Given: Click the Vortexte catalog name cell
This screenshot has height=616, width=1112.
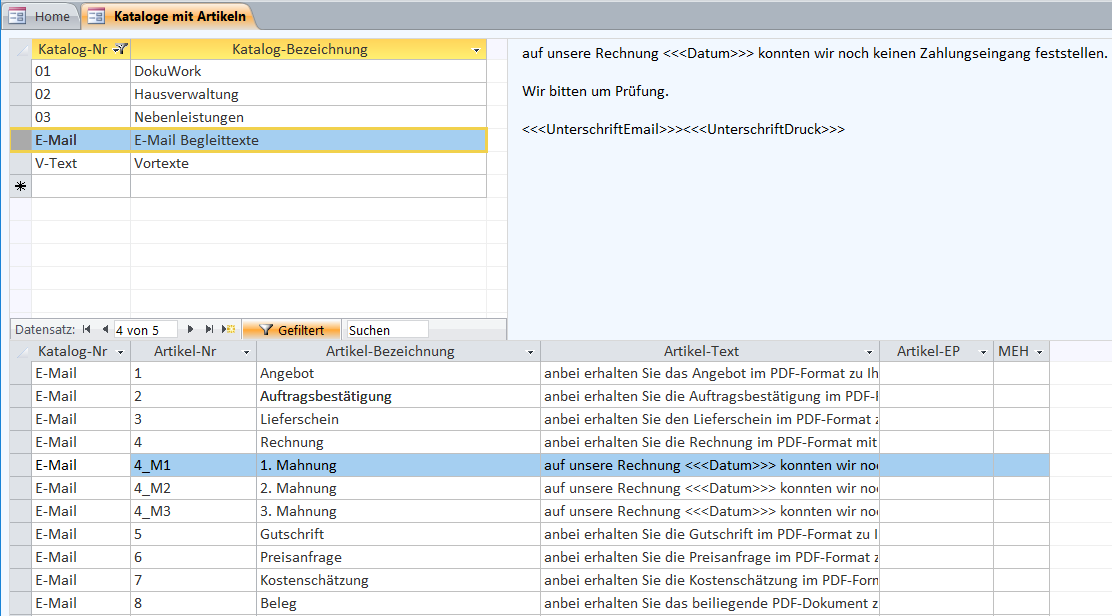Looking at the screenshot, I should click(162, 163).
